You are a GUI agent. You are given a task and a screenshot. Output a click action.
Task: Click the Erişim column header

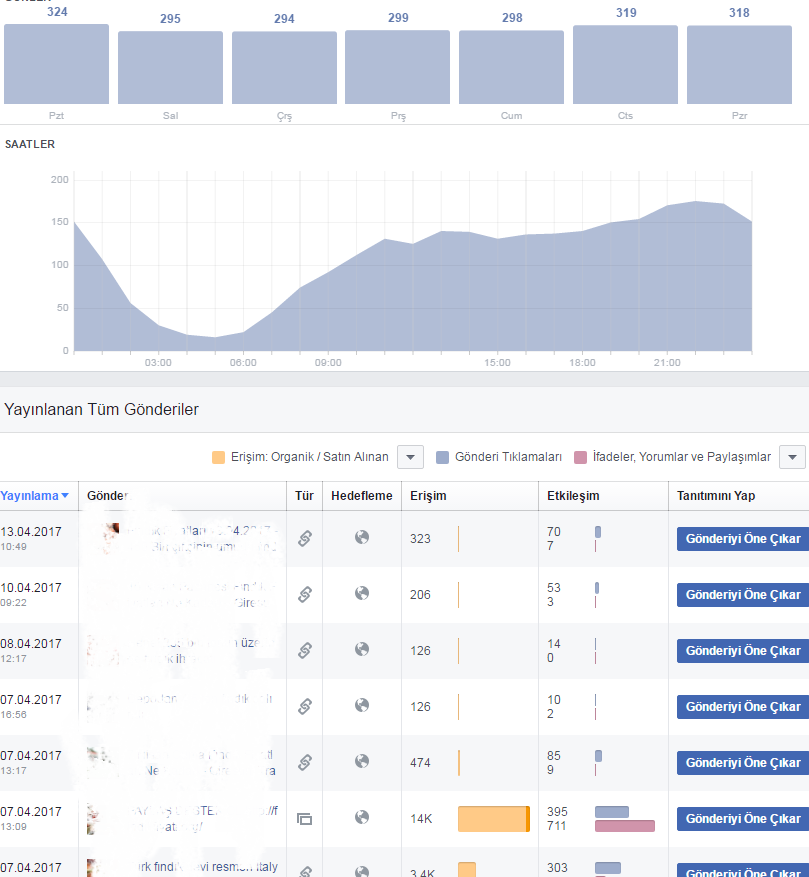(x=428, y=496)
